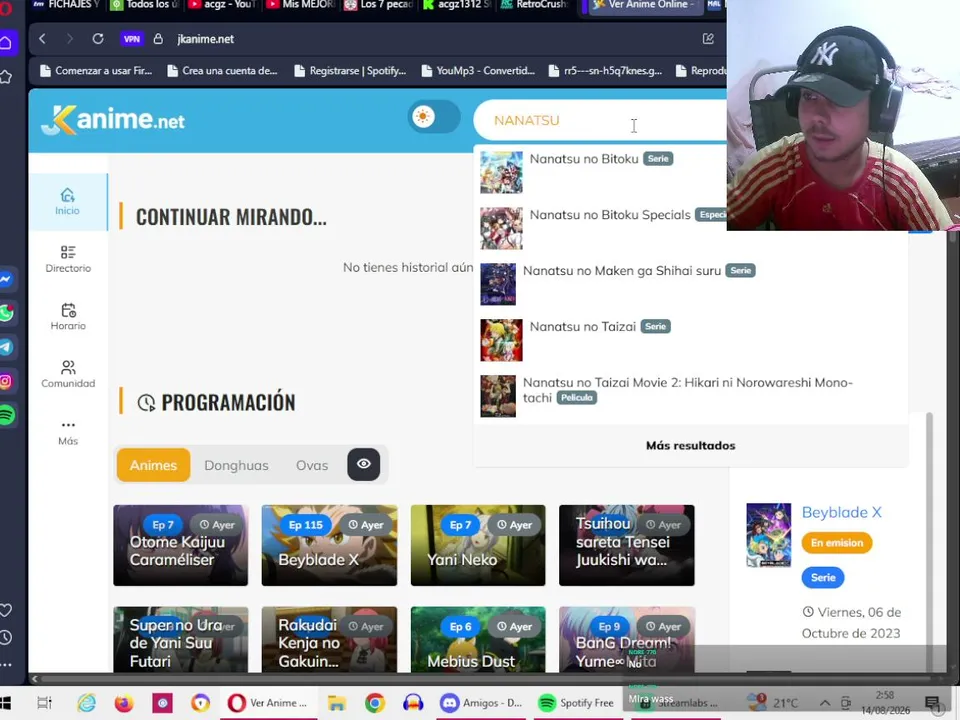Open the Mebius Dust Ep 6 card
The image size is (960, 720).
478,640
